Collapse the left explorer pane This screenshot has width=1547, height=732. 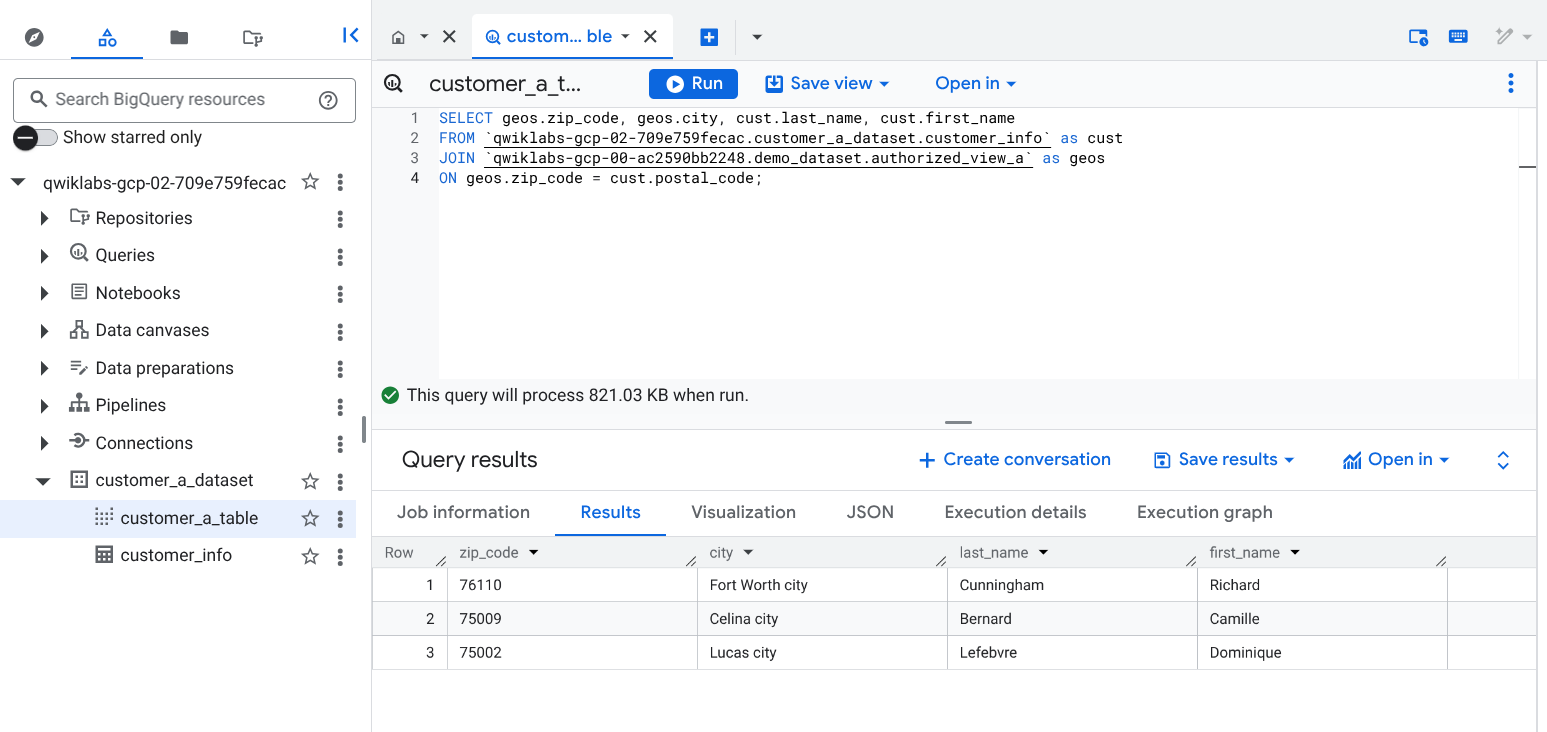coord(350,36)
